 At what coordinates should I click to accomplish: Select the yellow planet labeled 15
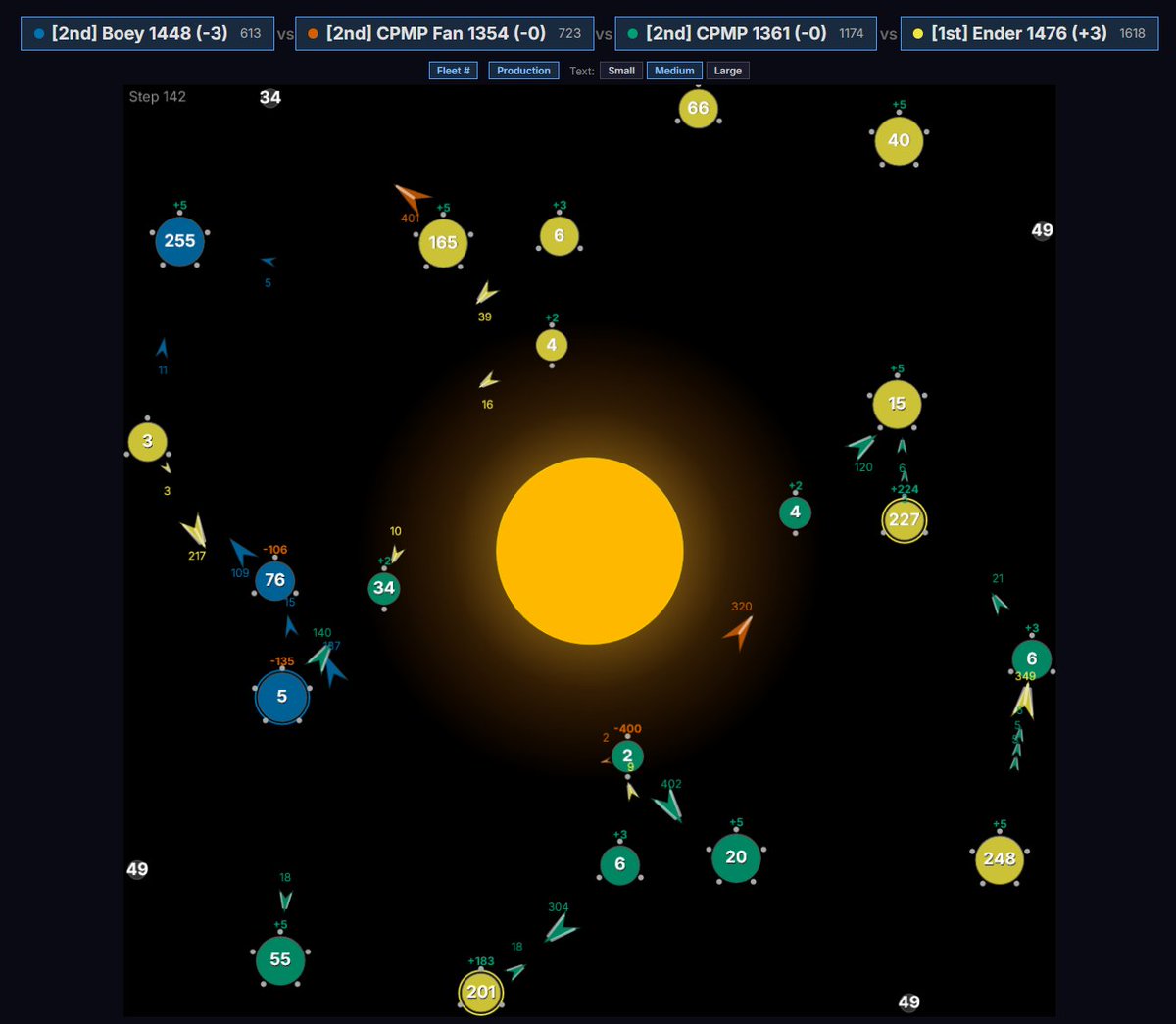[897, 404]
